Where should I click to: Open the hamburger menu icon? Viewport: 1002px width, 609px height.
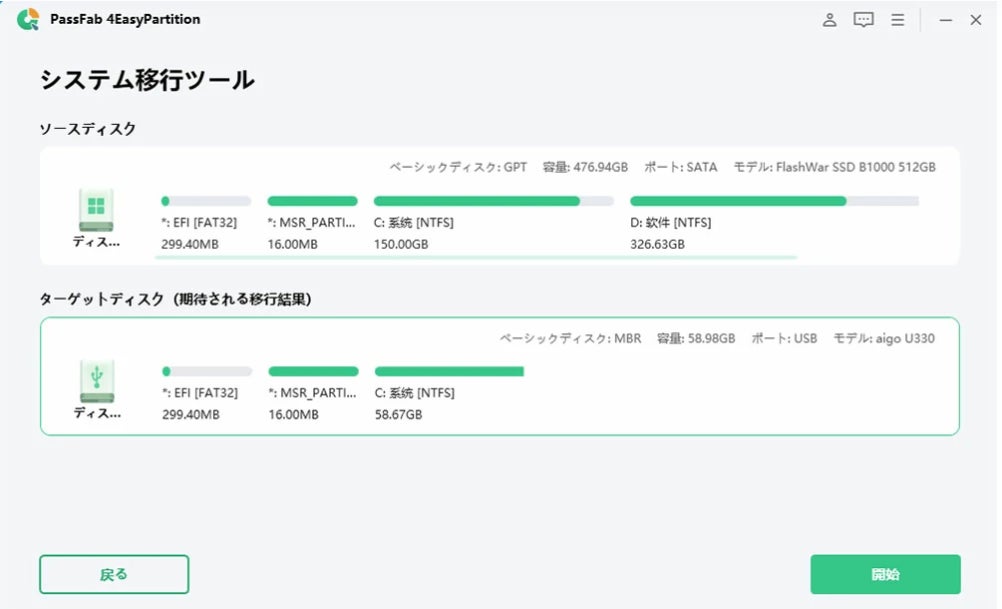[x=897, y=19]
